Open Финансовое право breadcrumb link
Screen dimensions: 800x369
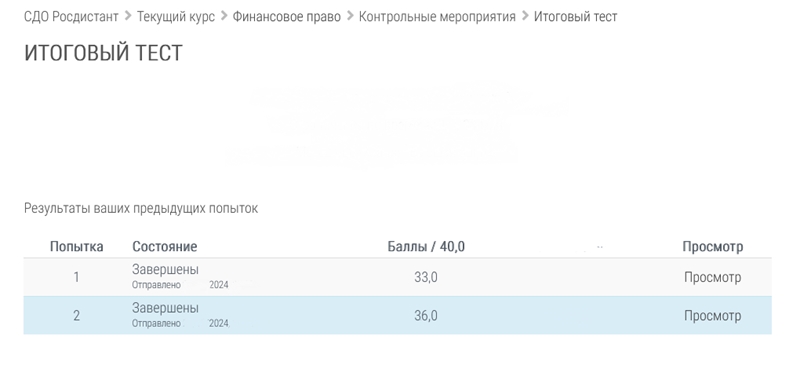(286, 16)
